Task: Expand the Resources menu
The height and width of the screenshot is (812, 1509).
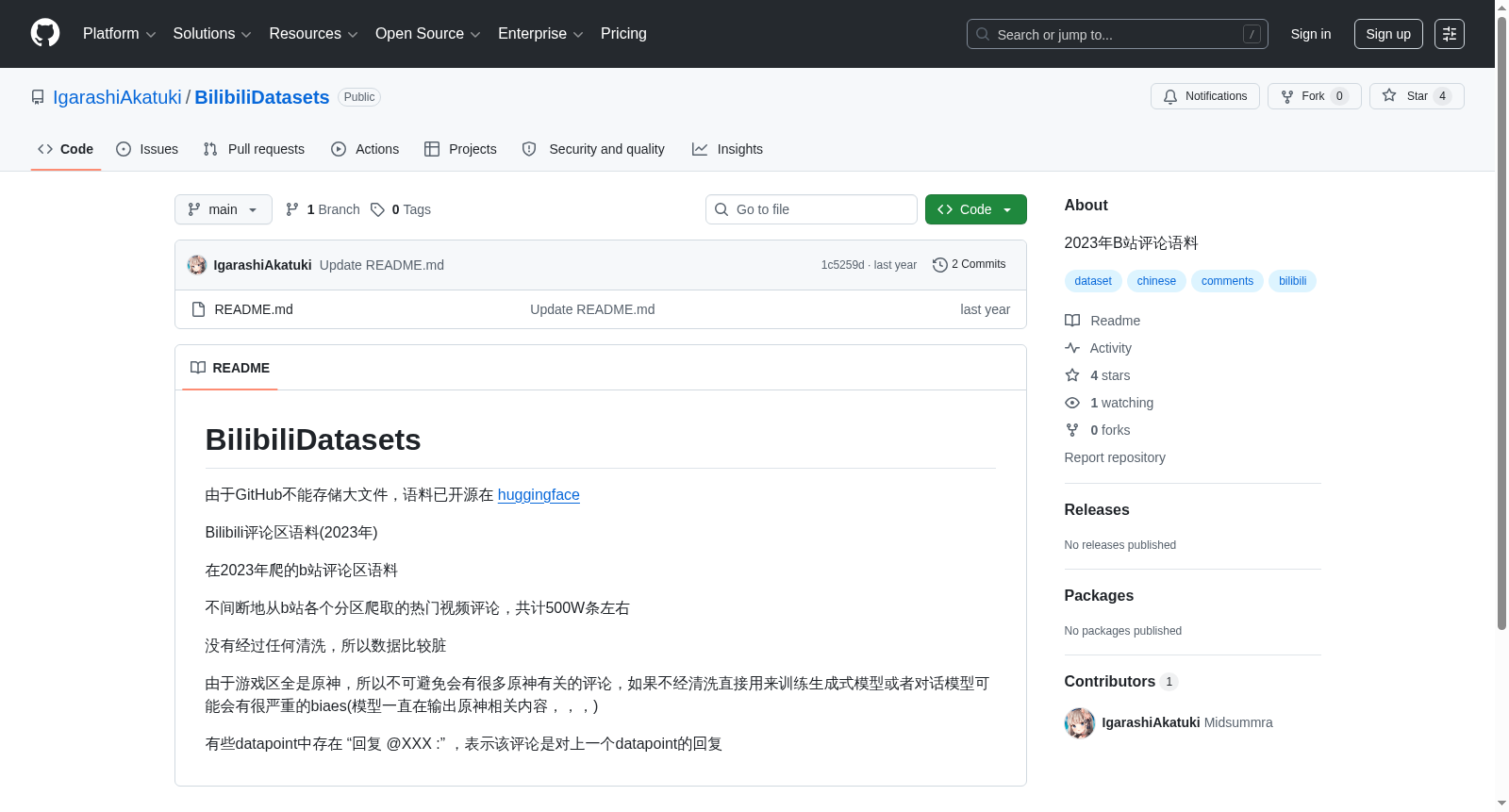Action: tap(313, 34)
